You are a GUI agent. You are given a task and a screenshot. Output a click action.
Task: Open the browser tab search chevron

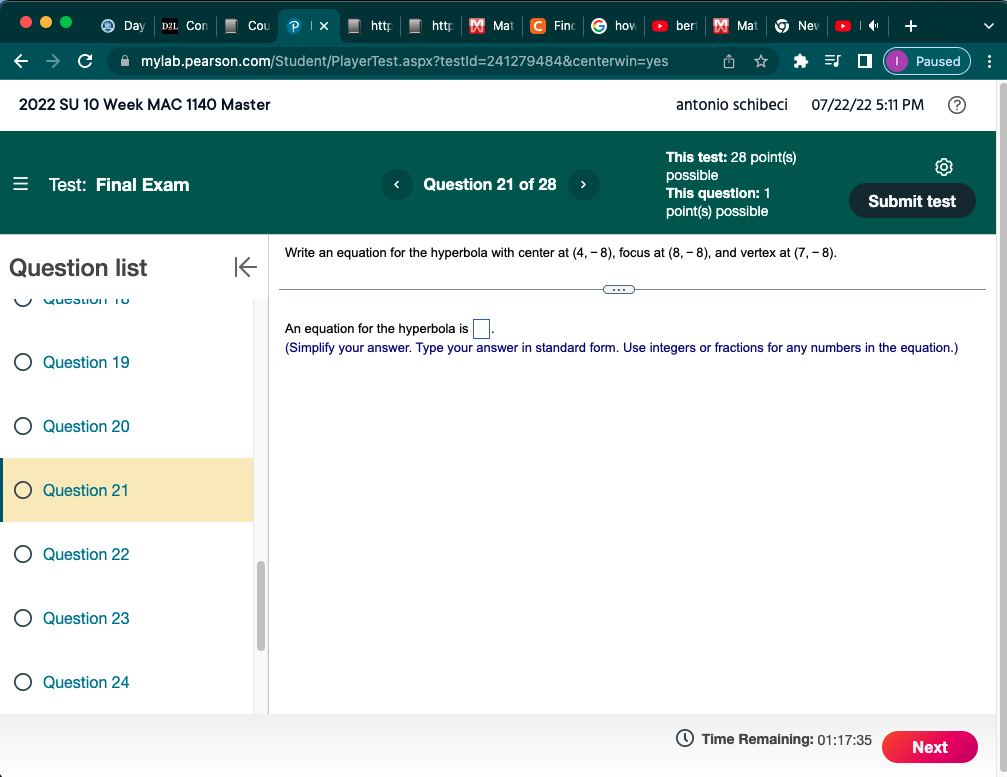click(x=988, y=26)
